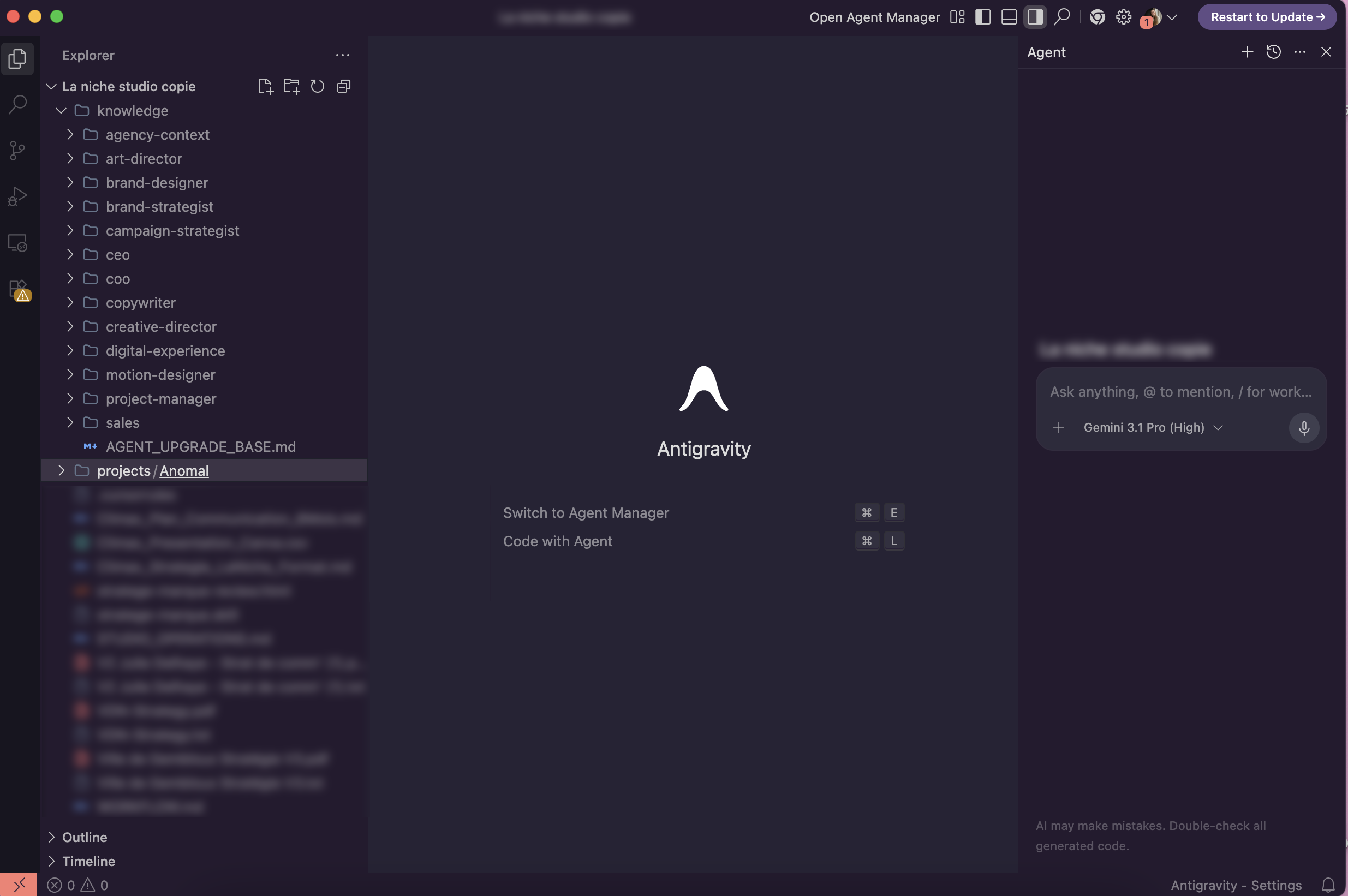Click the New File icon in Explorer

(x=265, y=86)
